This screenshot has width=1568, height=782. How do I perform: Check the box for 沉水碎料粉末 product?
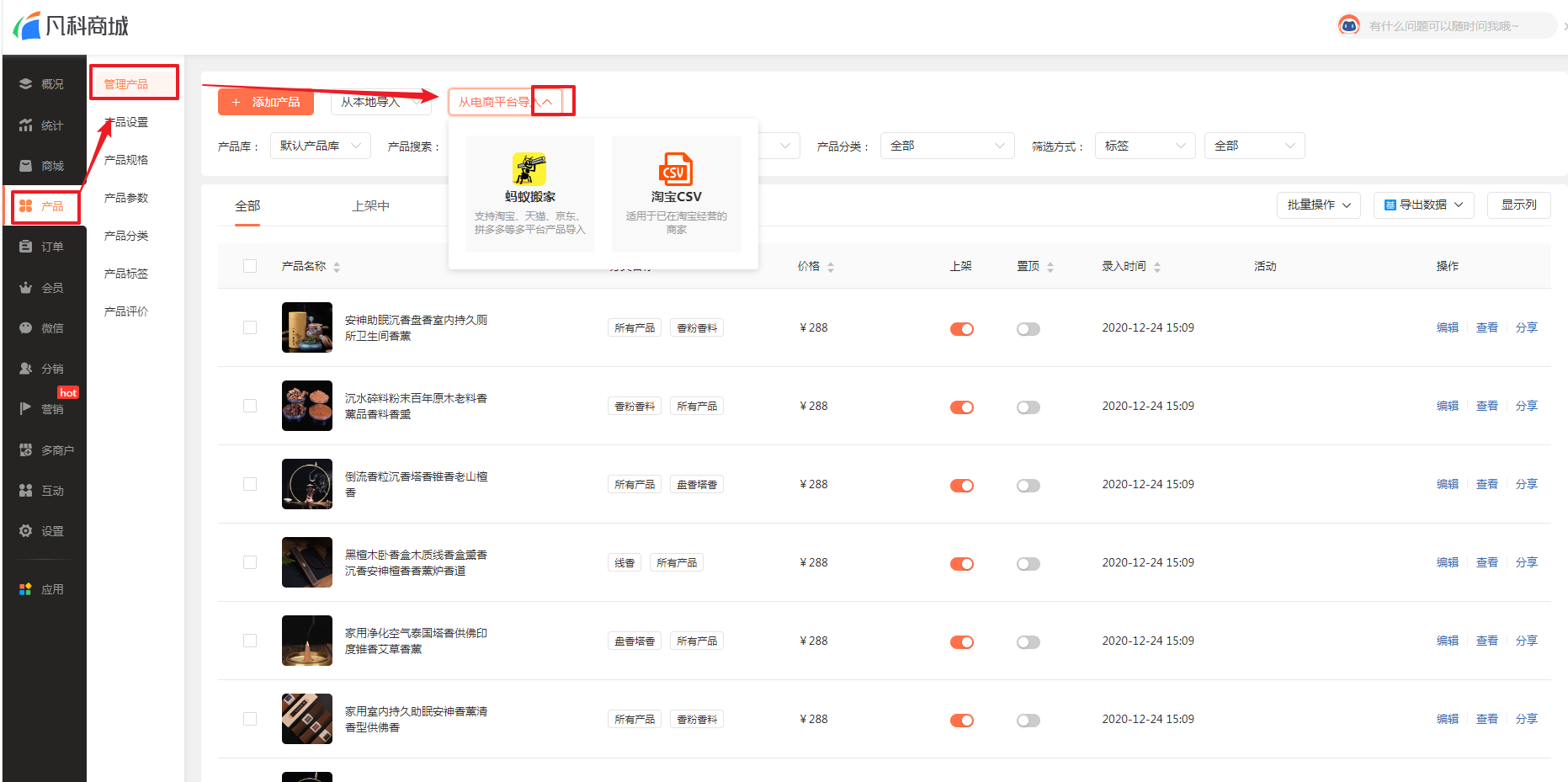tap(250, 406)
